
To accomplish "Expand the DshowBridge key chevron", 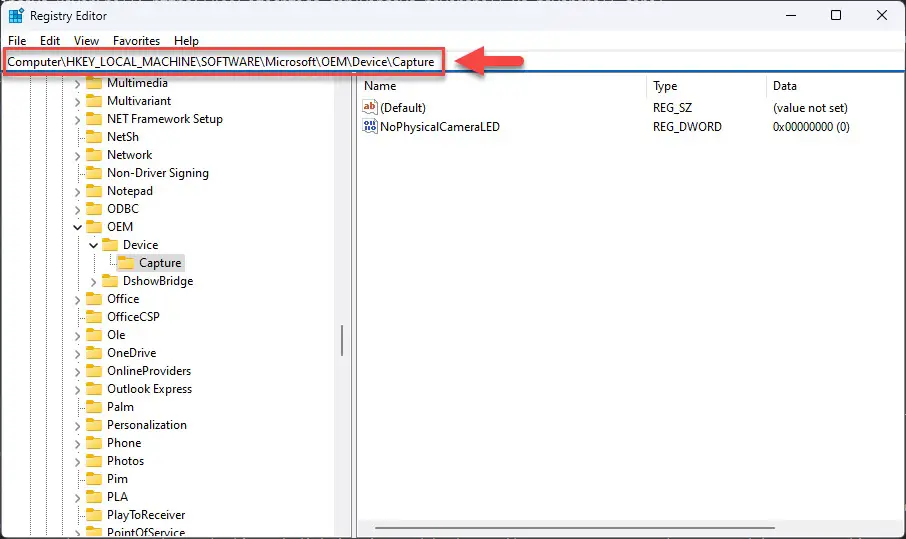I will [x=94, y=281].
